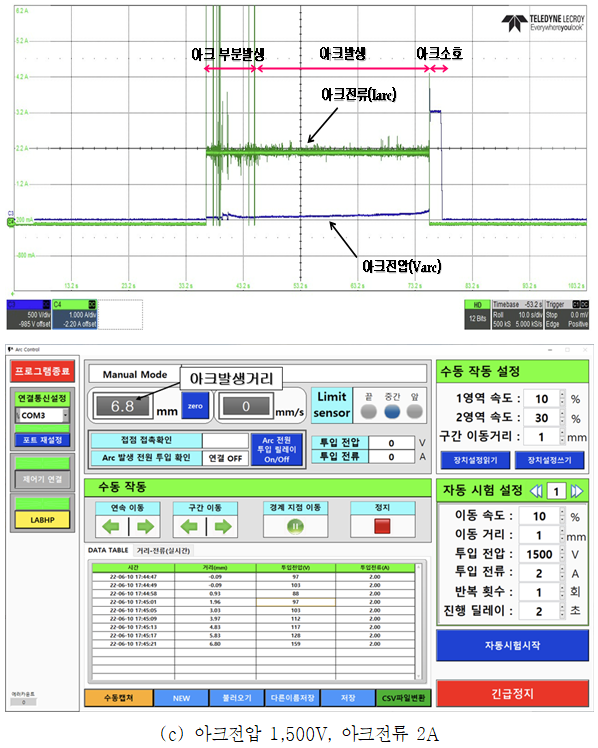Click the 구간 이동거리 stepper arrows
Viewport: 598px width, 748px height.
pyautogui.click(x=562, y=436)
